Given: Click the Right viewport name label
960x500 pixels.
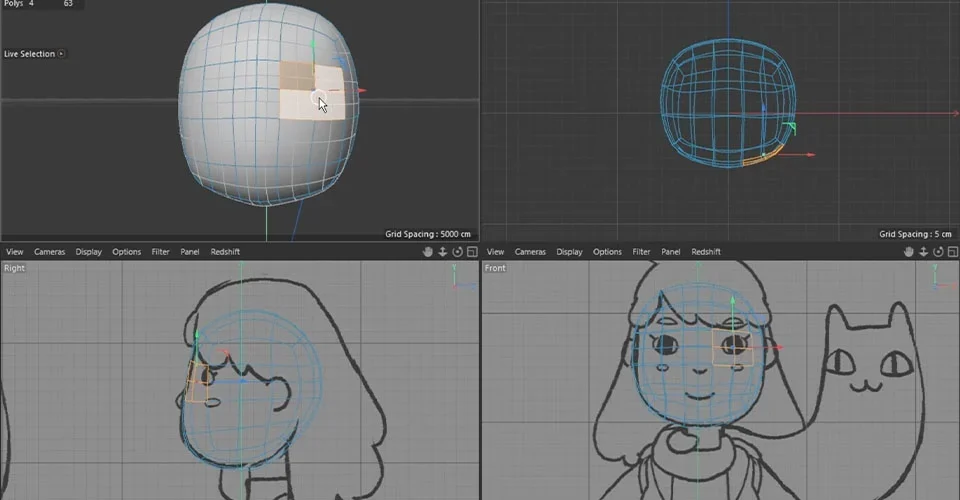Looking at the screenshot, I should click(x=15, y=268).
